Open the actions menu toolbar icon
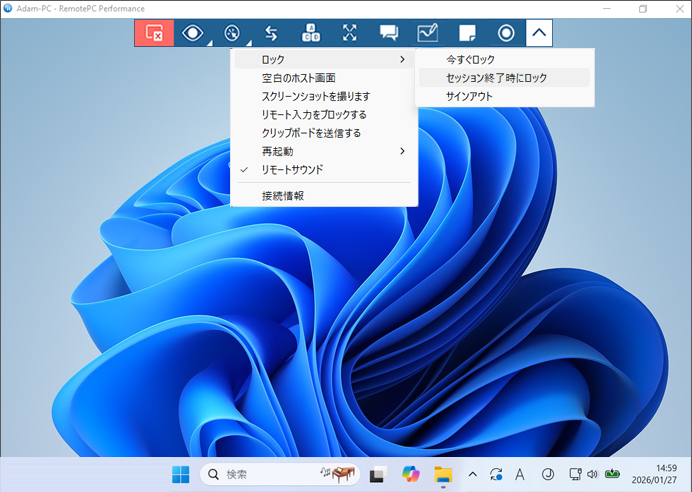 coord(232,33)
